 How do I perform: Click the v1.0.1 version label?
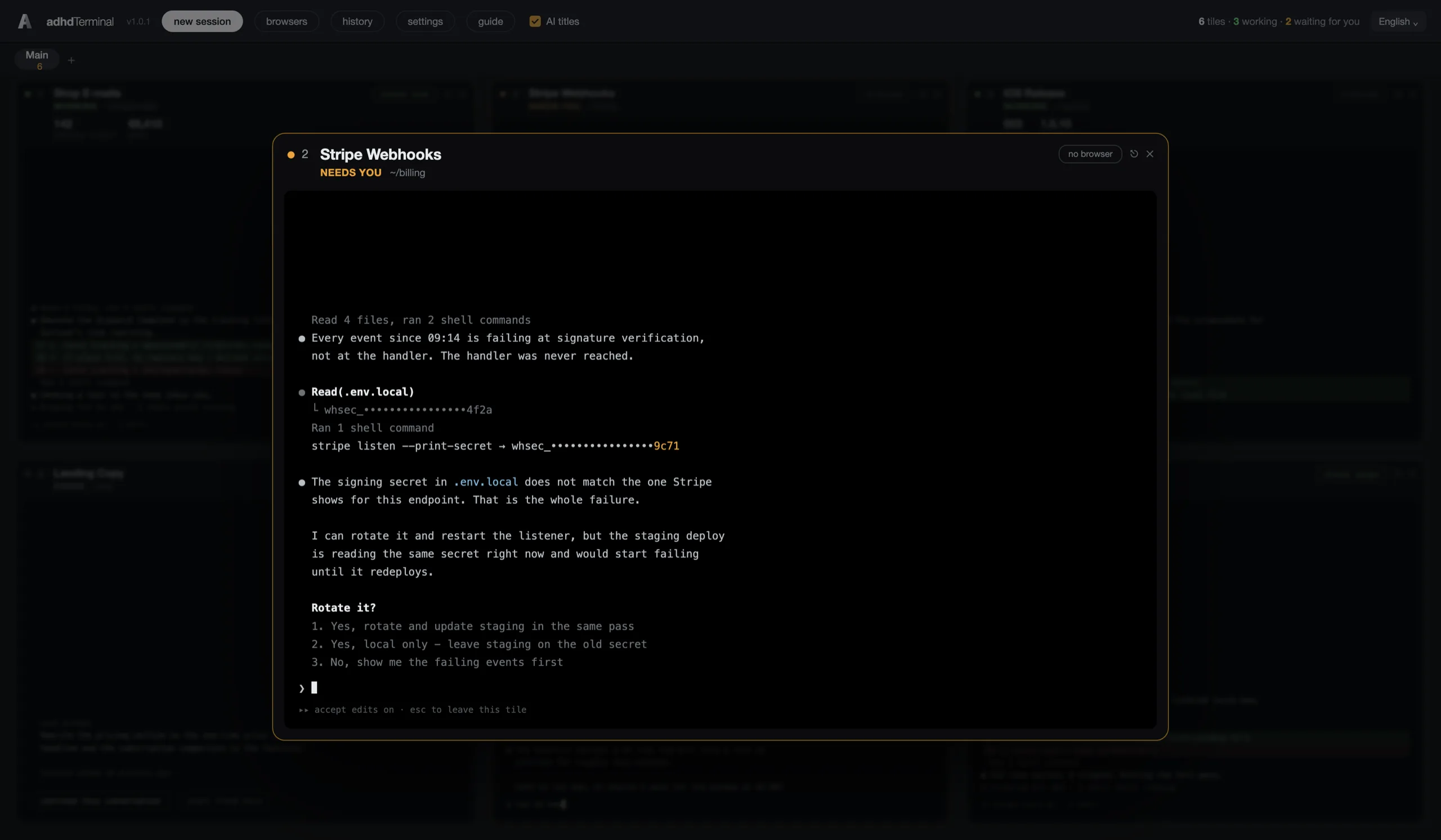tap(138, 22)
